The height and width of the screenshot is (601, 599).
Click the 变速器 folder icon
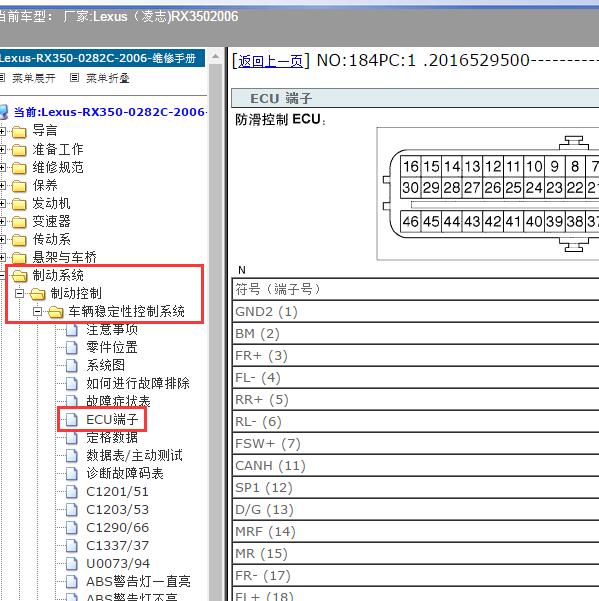pos(19,222)
